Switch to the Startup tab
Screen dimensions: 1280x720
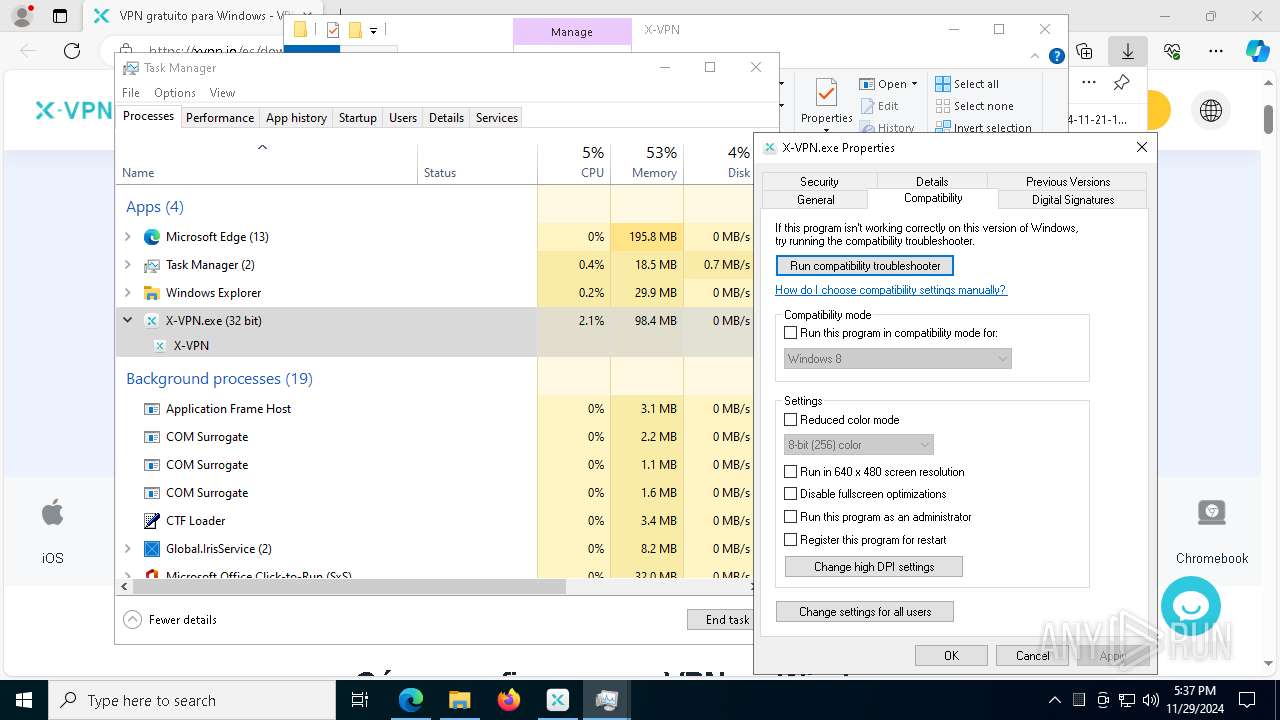coord(357,118)
